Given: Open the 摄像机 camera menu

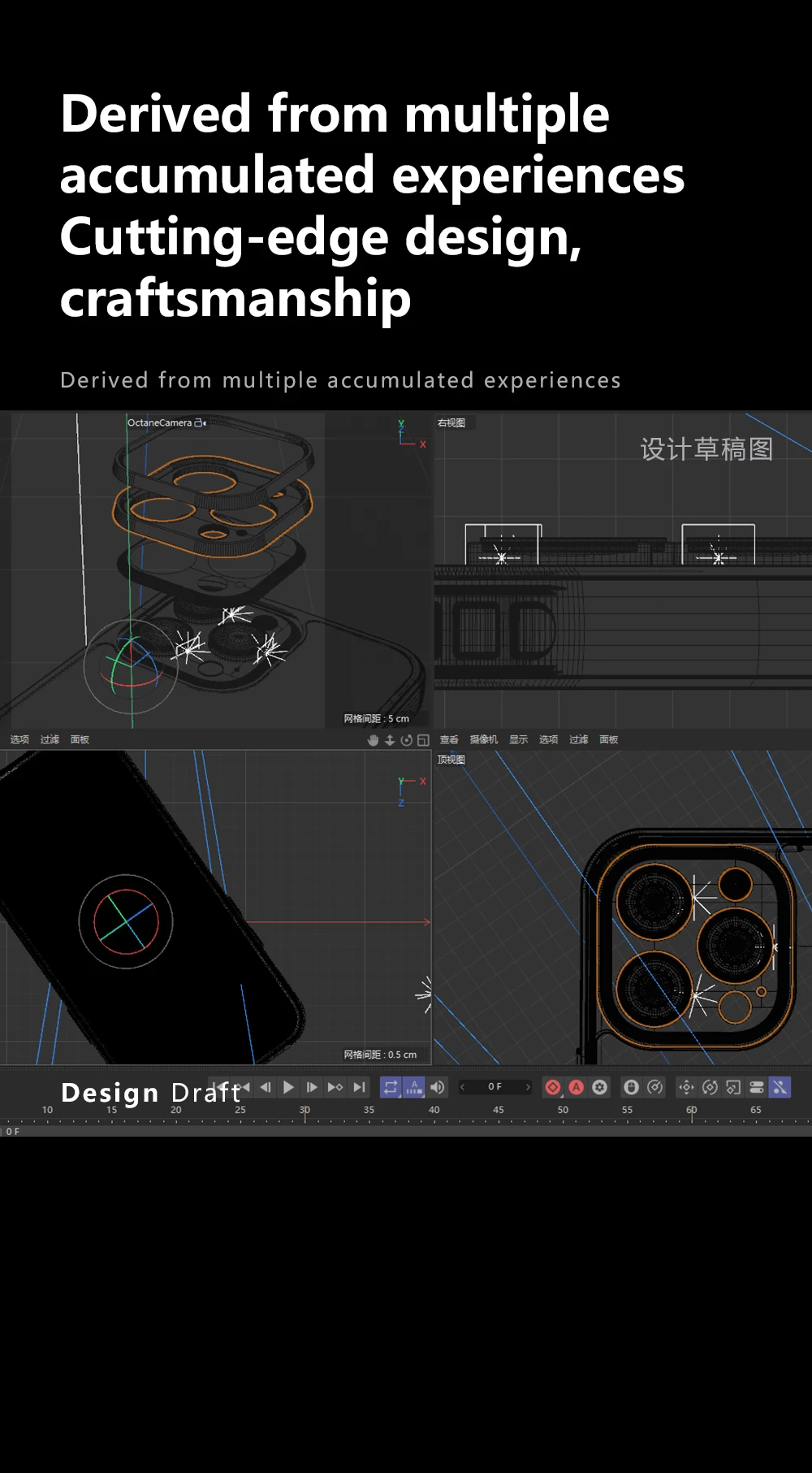Looking at the screenshot, I should click(x=484, y=739).
